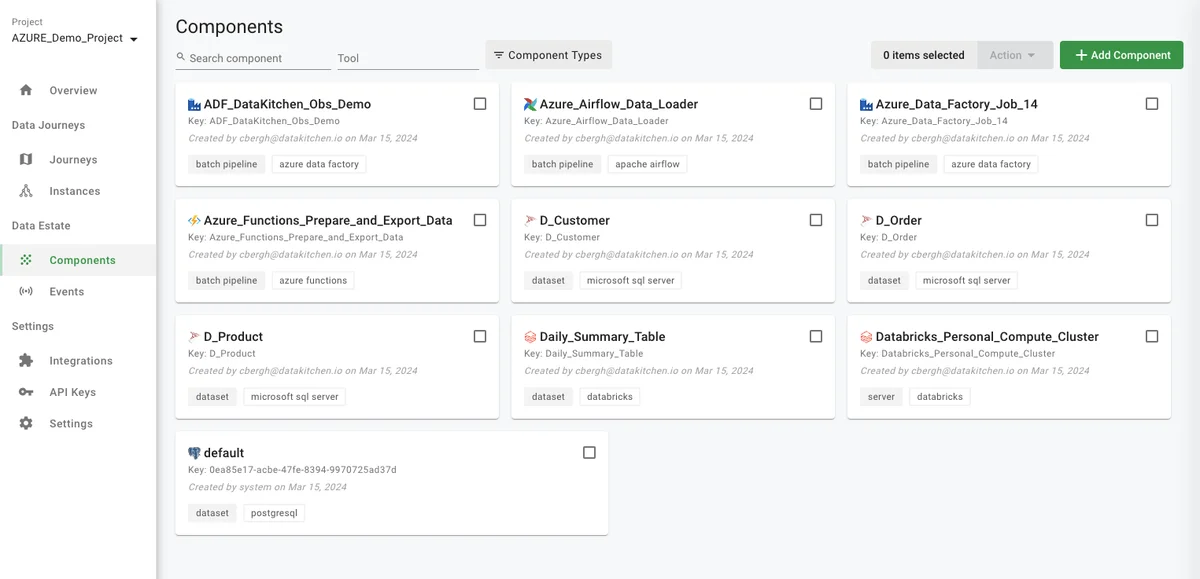This screenshot has width=1200, height=579.
Task: Click the Airflow icon on Azure_Airflow_Data_Loader card
Action: click(x=530, y=104)
